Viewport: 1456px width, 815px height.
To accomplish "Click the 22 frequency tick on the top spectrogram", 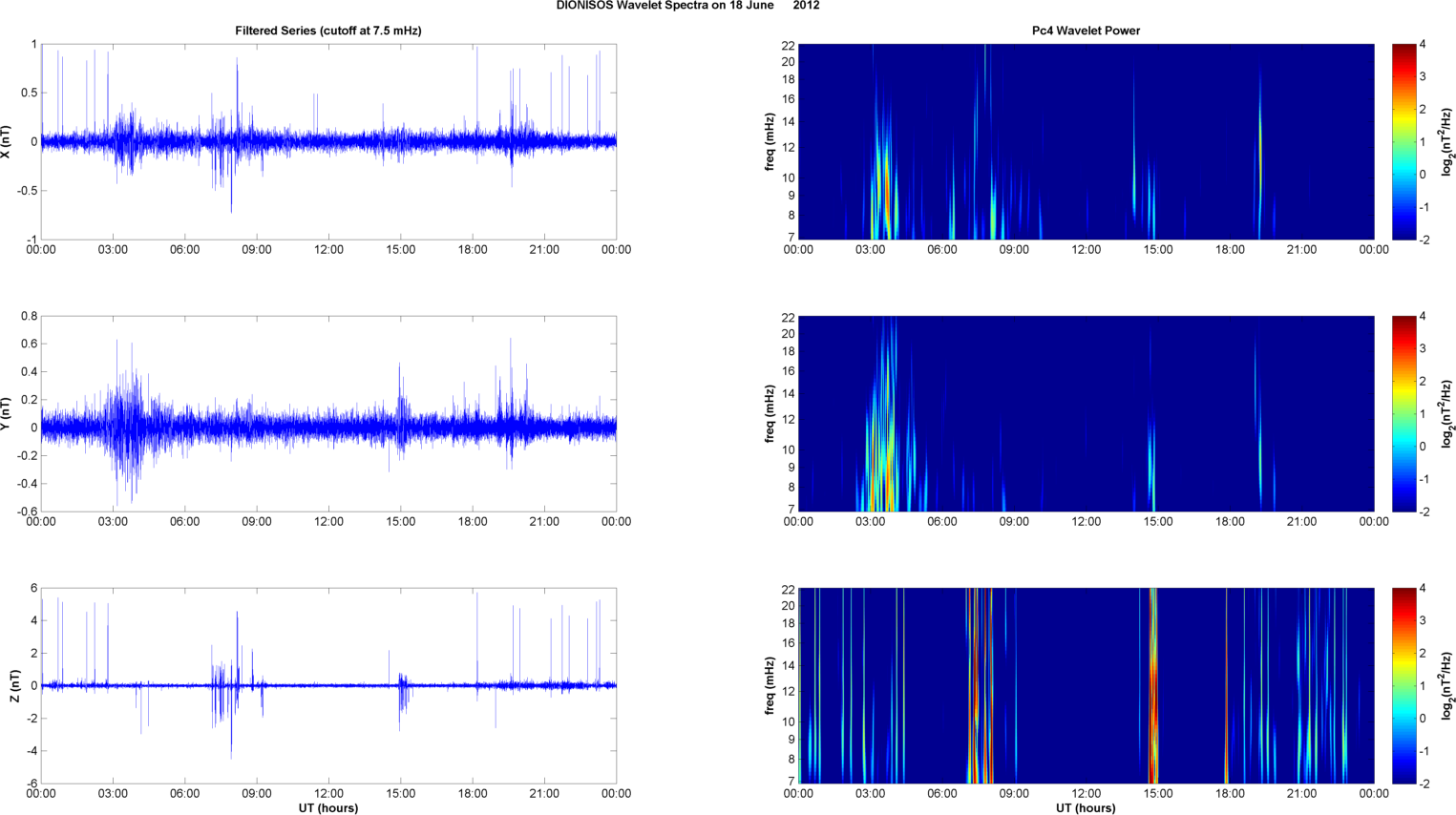I will [x=788, y=46].
